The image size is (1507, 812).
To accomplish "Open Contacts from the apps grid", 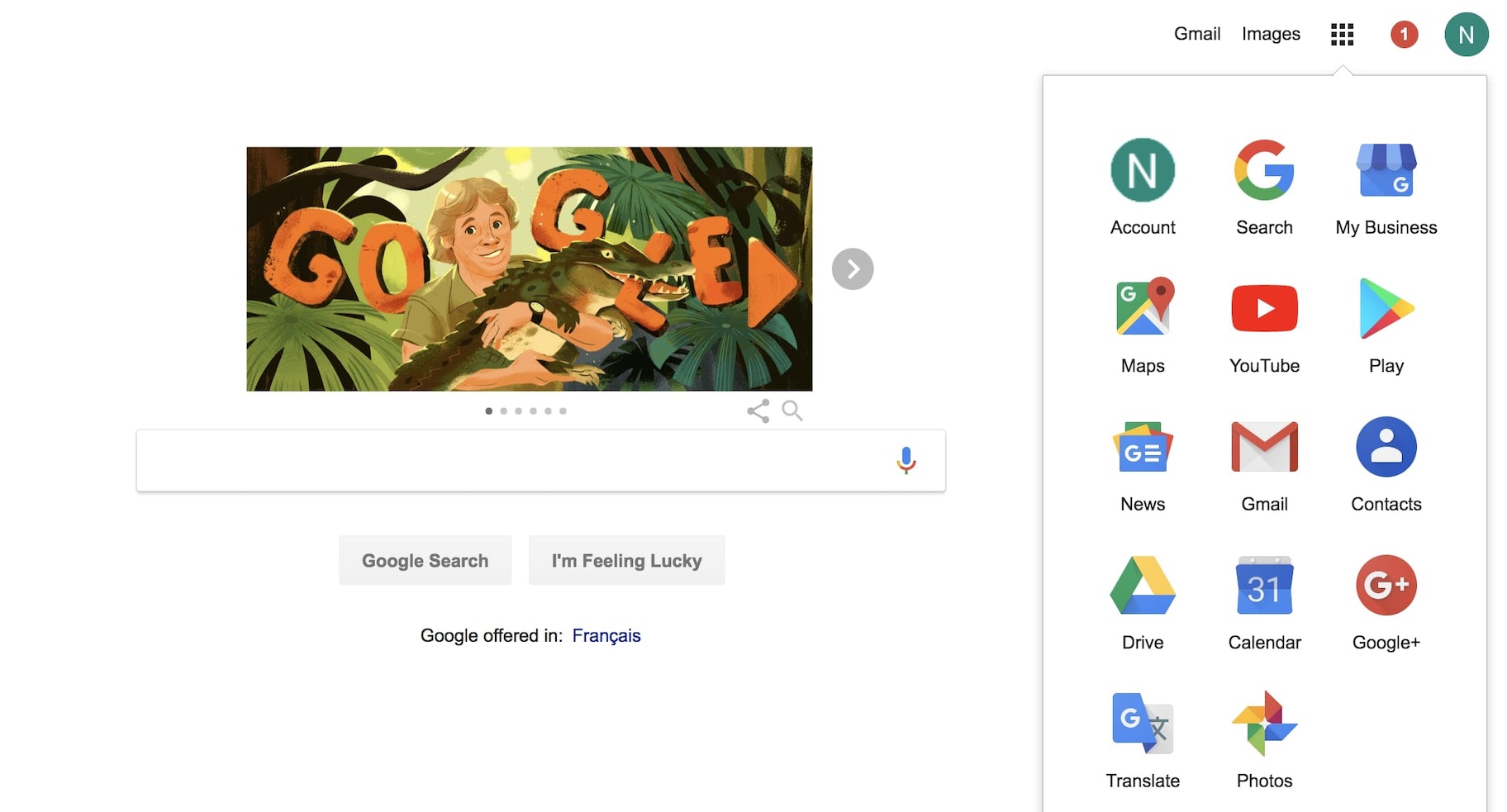I will [x=1386, y=447].
